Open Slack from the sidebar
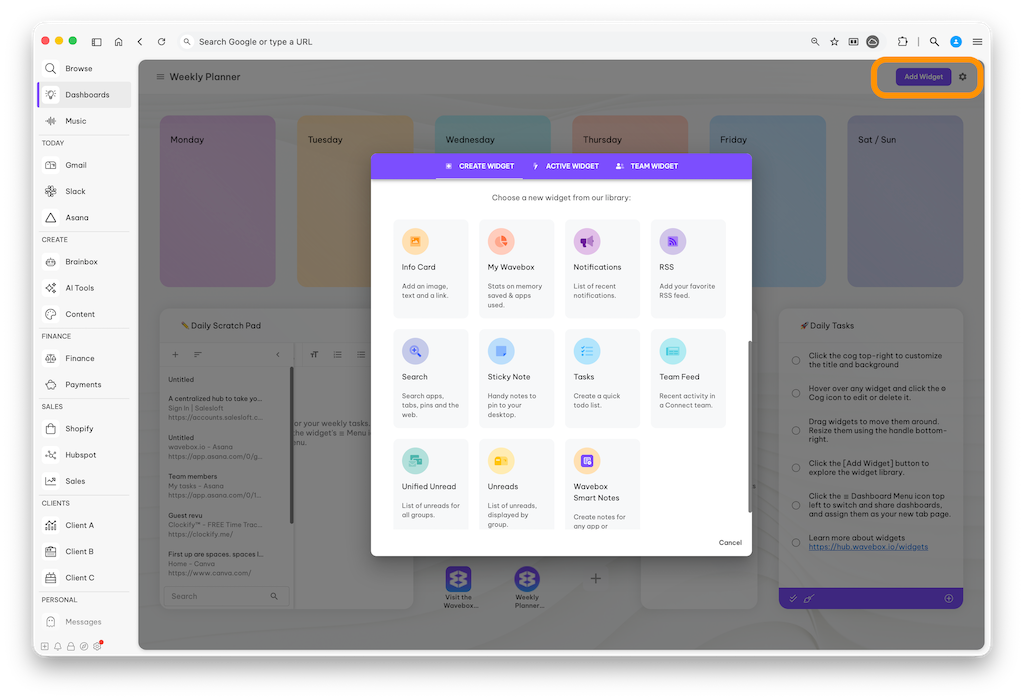 tap(75, 191)
